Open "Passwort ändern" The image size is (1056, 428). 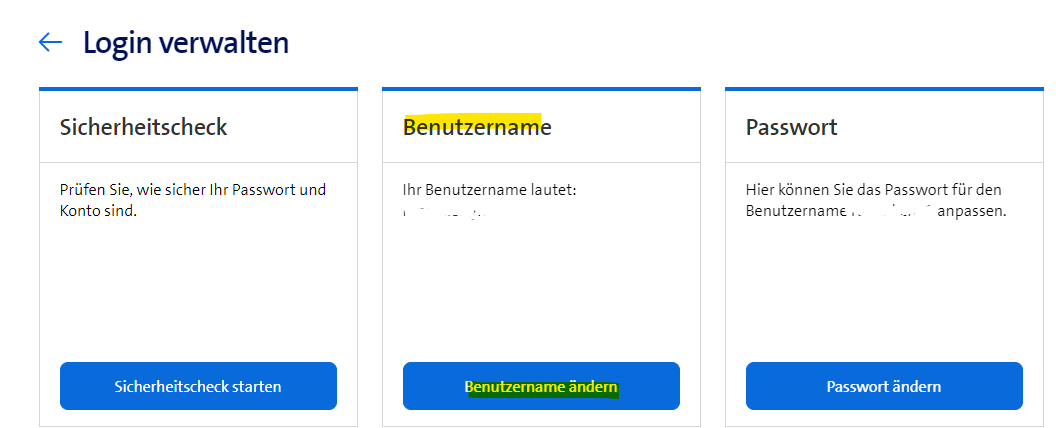884,386
